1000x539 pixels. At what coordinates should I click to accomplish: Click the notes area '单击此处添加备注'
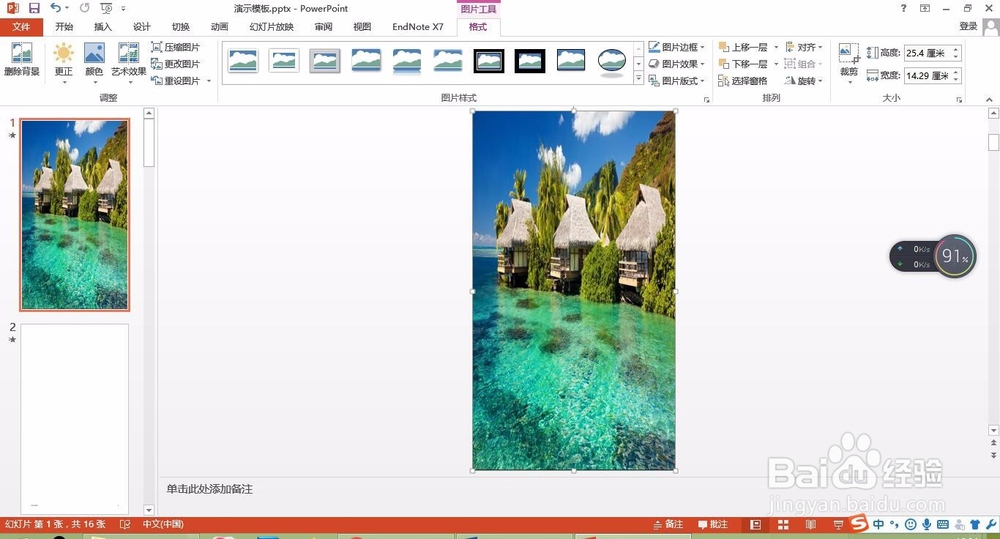(x=210, y=489)
